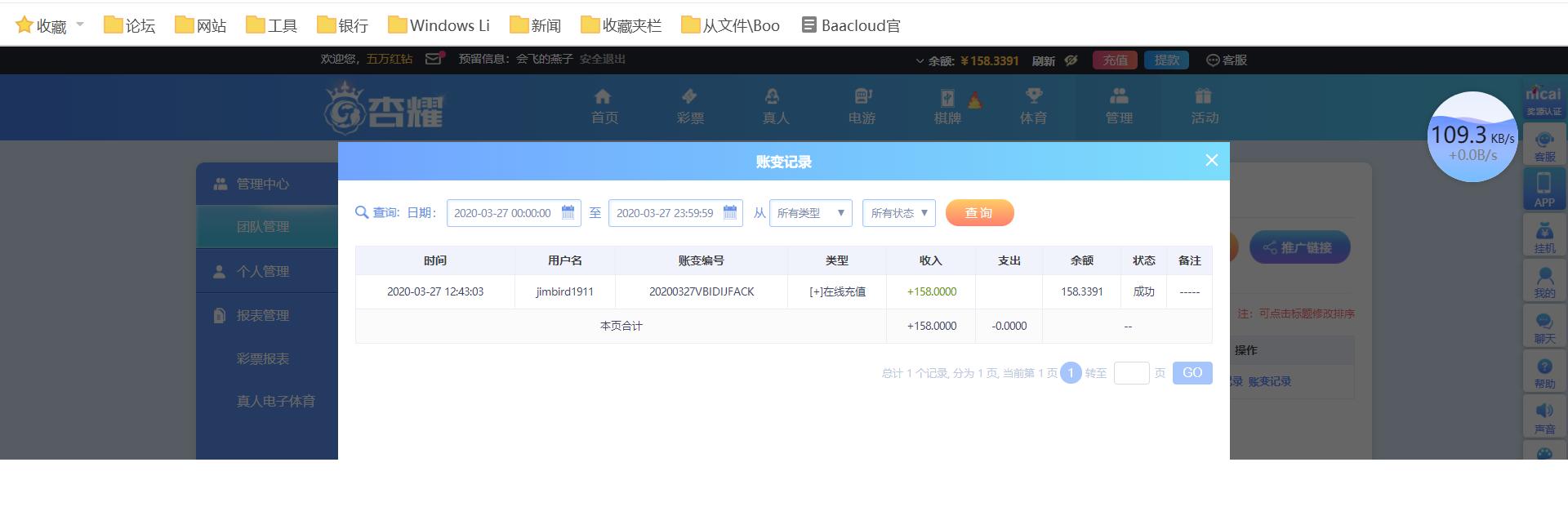Open the Baacloud官 bookmark
The width and height of the screenshot is (1568, 529).
850,25
